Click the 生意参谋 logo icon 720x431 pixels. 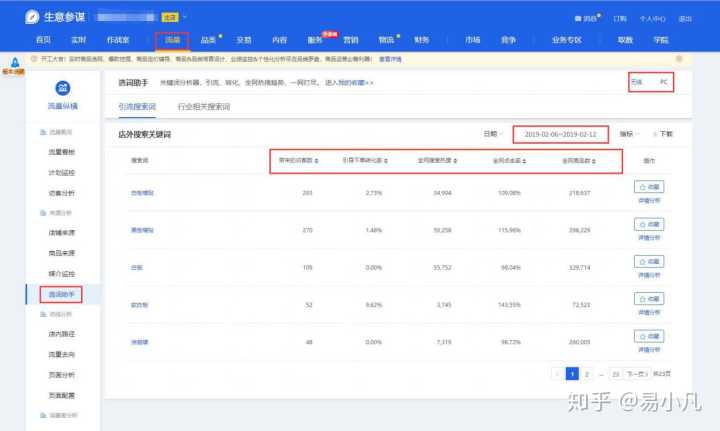(33, 18)
